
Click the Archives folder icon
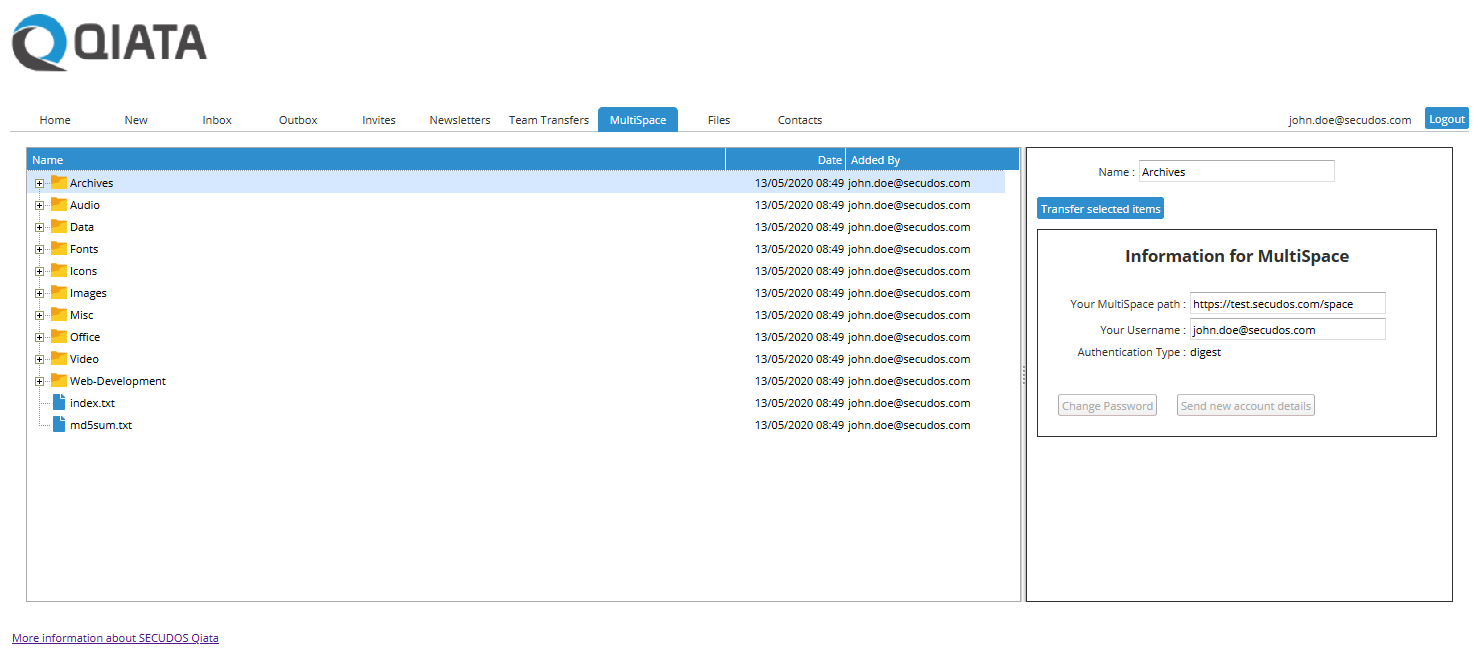[x=59, y=183]
